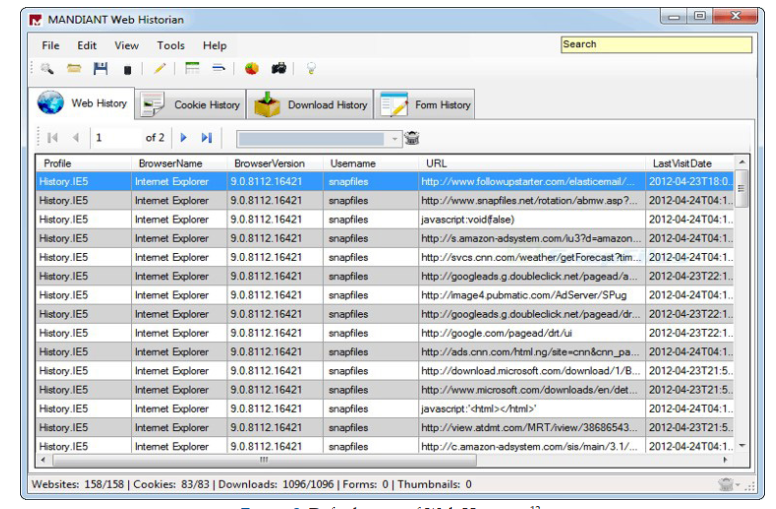This screenshot has height=509, width=776.
Task: Click the floppy disk save icon
Action: pos(100,68)
